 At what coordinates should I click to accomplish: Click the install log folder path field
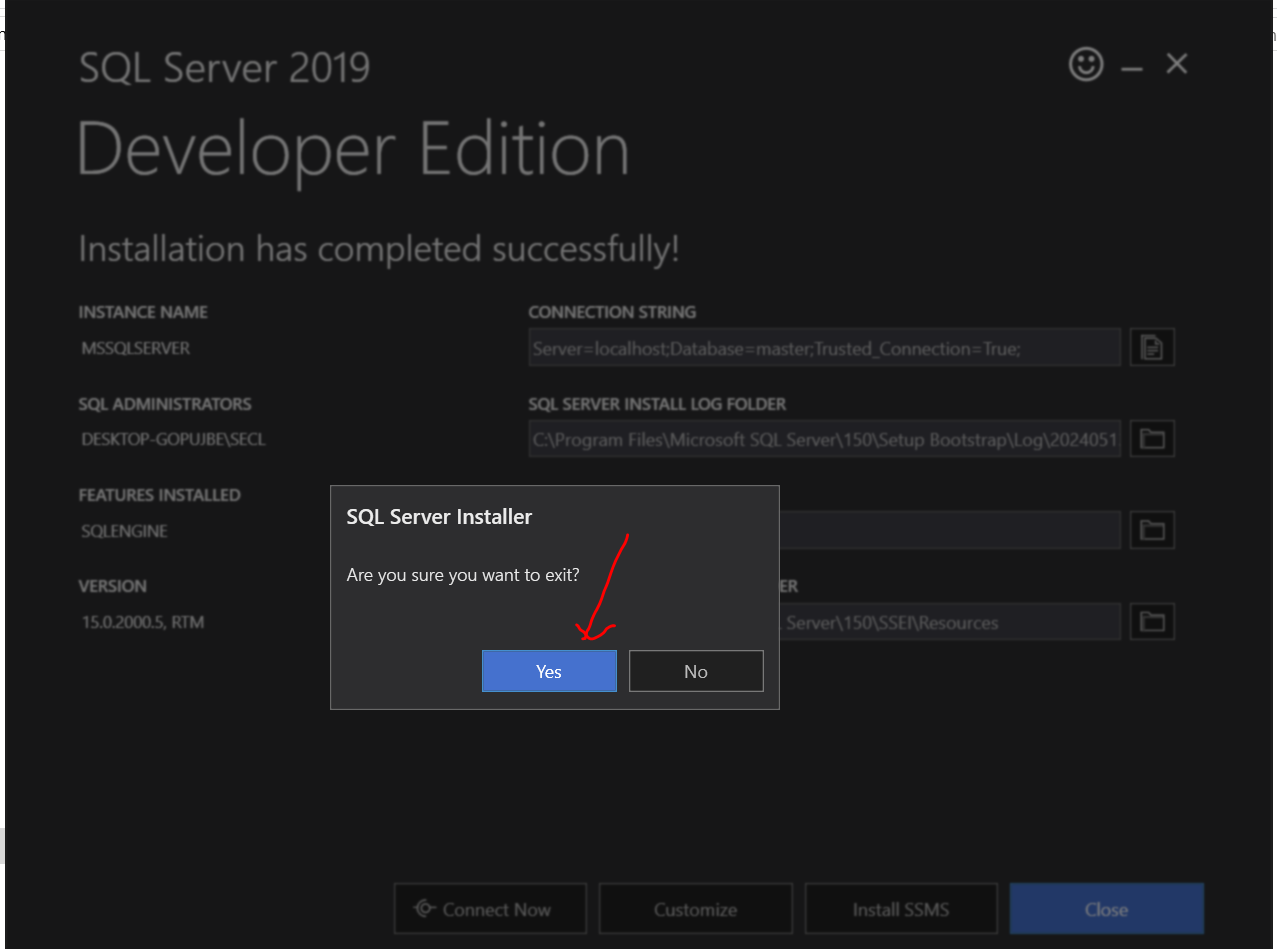(825, 439)
